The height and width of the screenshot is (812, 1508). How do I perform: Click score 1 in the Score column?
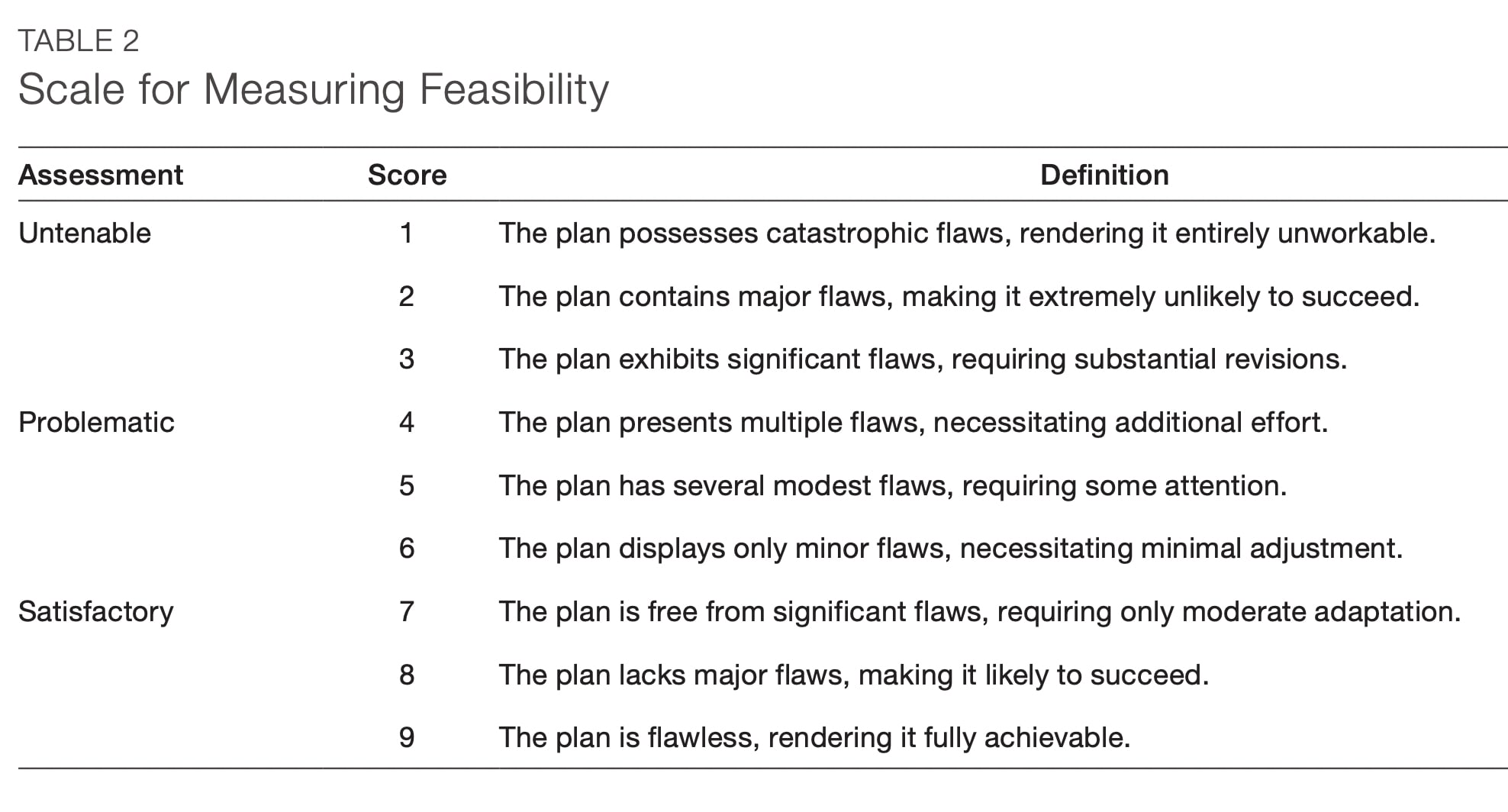[x=406, y=234]
